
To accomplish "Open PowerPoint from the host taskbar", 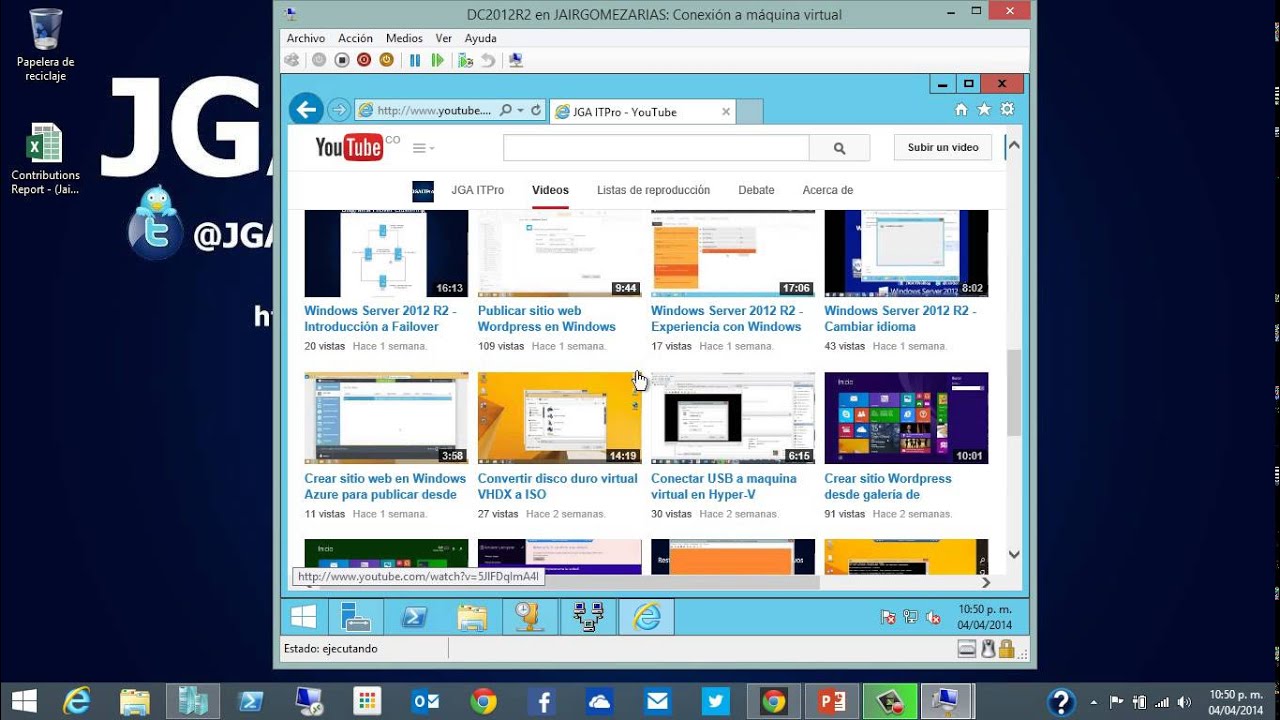I will tap(832, 701).
